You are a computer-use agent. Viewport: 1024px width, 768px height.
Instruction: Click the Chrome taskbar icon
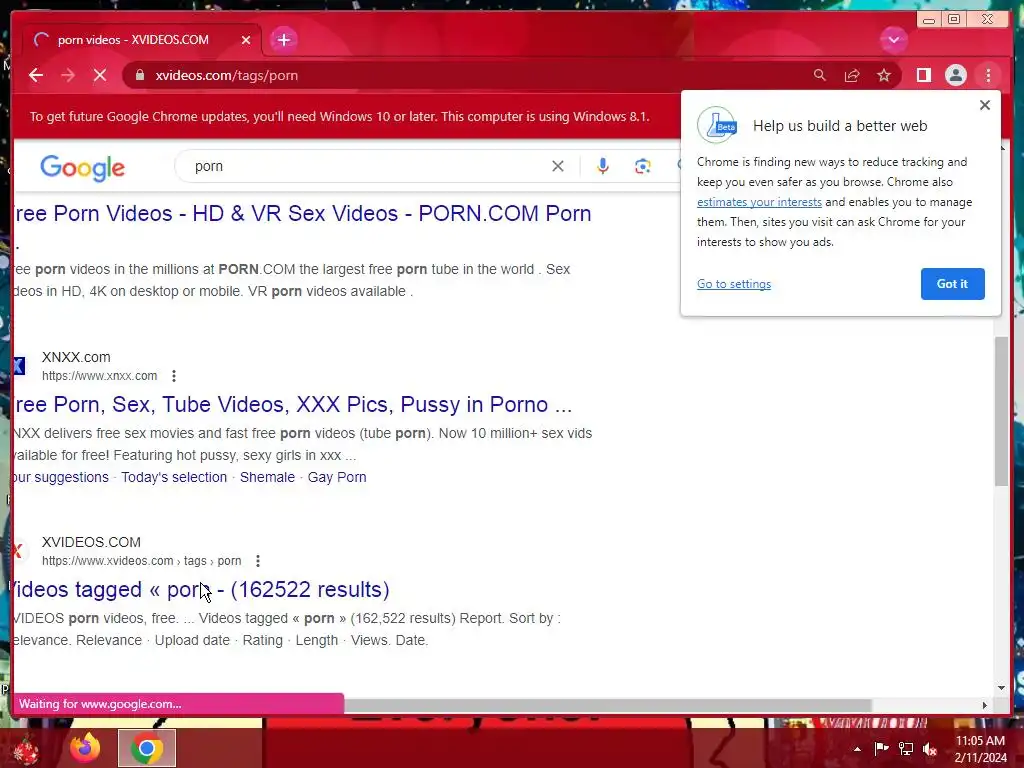[147, 748]
